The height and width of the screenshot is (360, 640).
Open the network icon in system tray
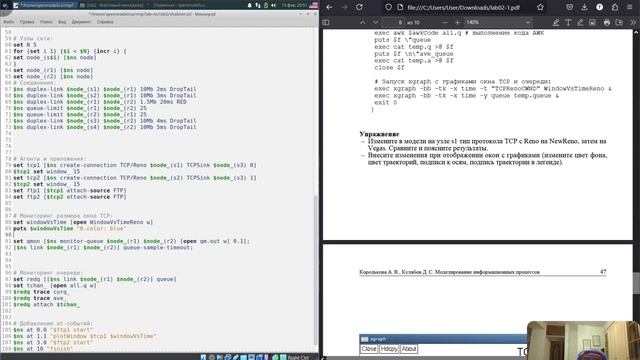[x=258, y=5]
